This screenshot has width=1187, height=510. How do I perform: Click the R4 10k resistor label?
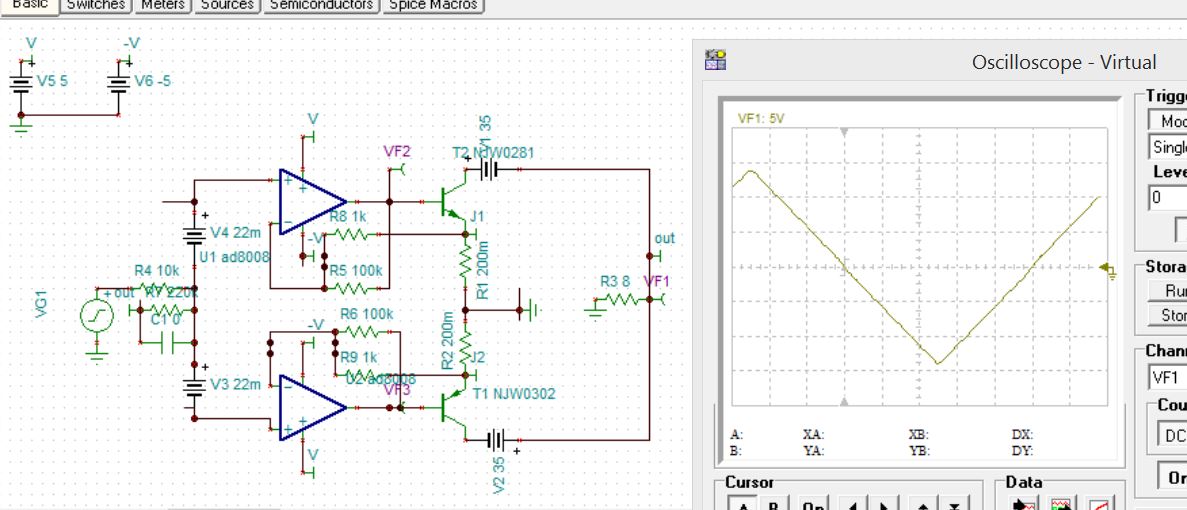(157, 270)
